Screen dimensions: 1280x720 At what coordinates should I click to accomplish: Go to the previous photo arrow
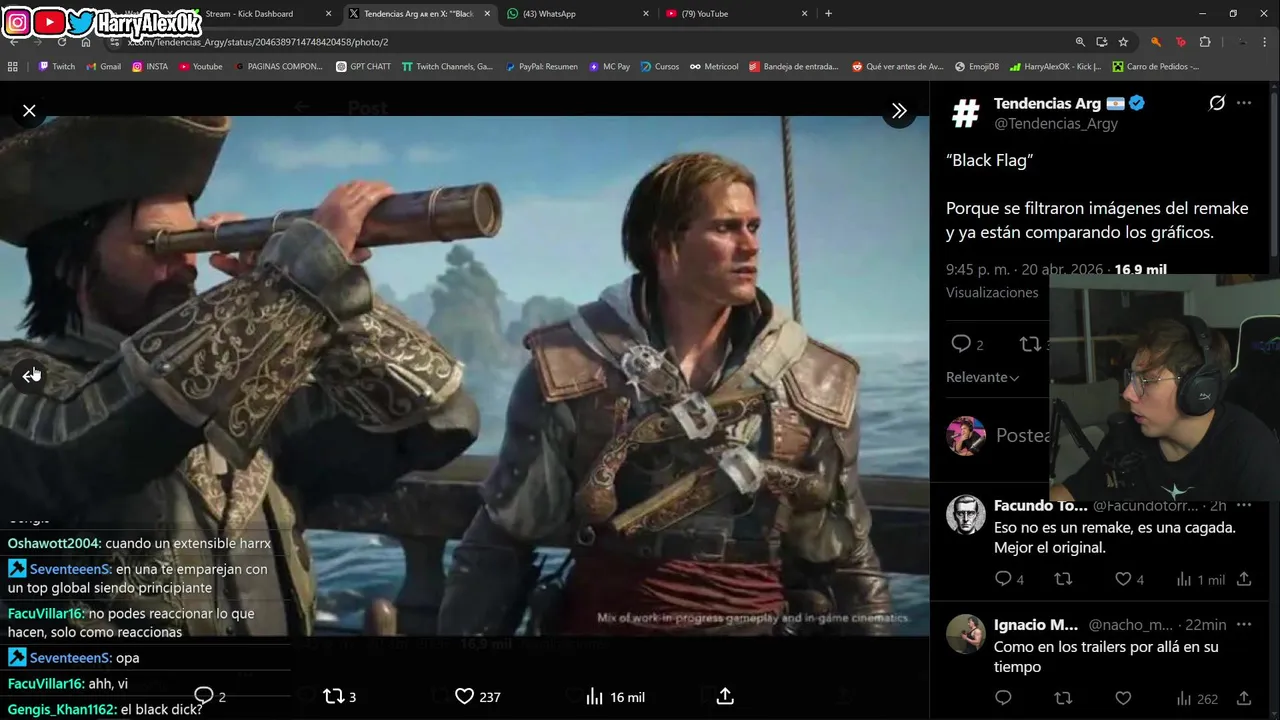(x=30, y=376)
